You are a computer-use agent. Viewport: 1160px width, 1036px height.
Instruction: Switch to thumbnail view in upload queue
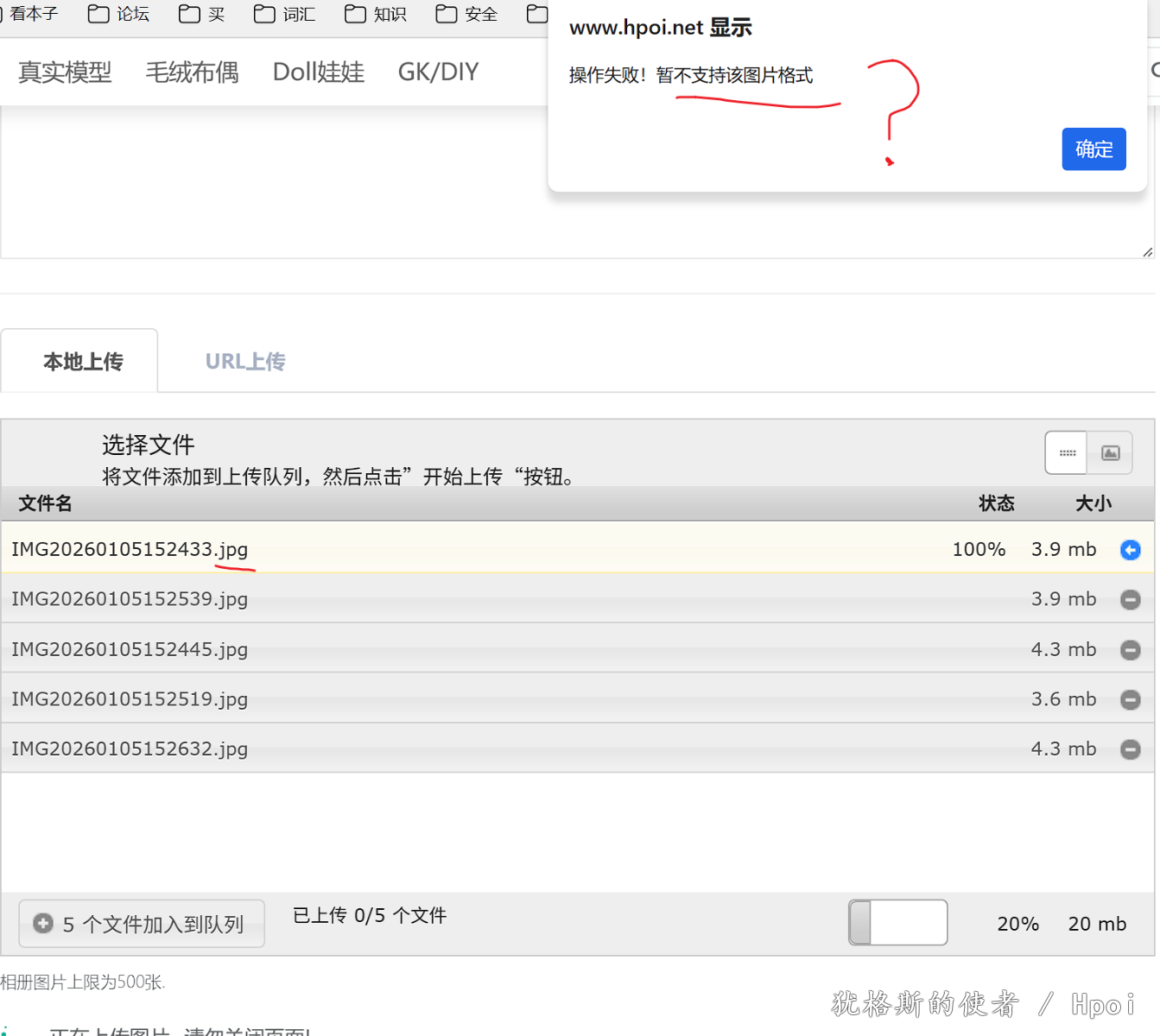1110,453
